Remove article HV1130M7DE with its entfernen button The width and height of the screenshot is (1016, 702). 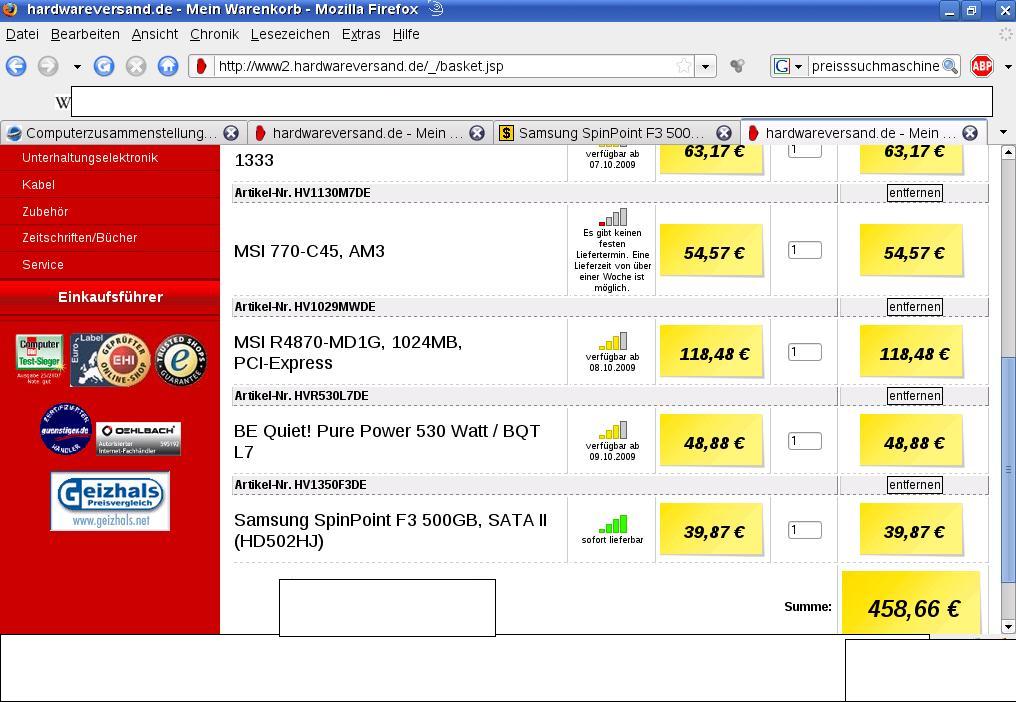pos(914,193)
